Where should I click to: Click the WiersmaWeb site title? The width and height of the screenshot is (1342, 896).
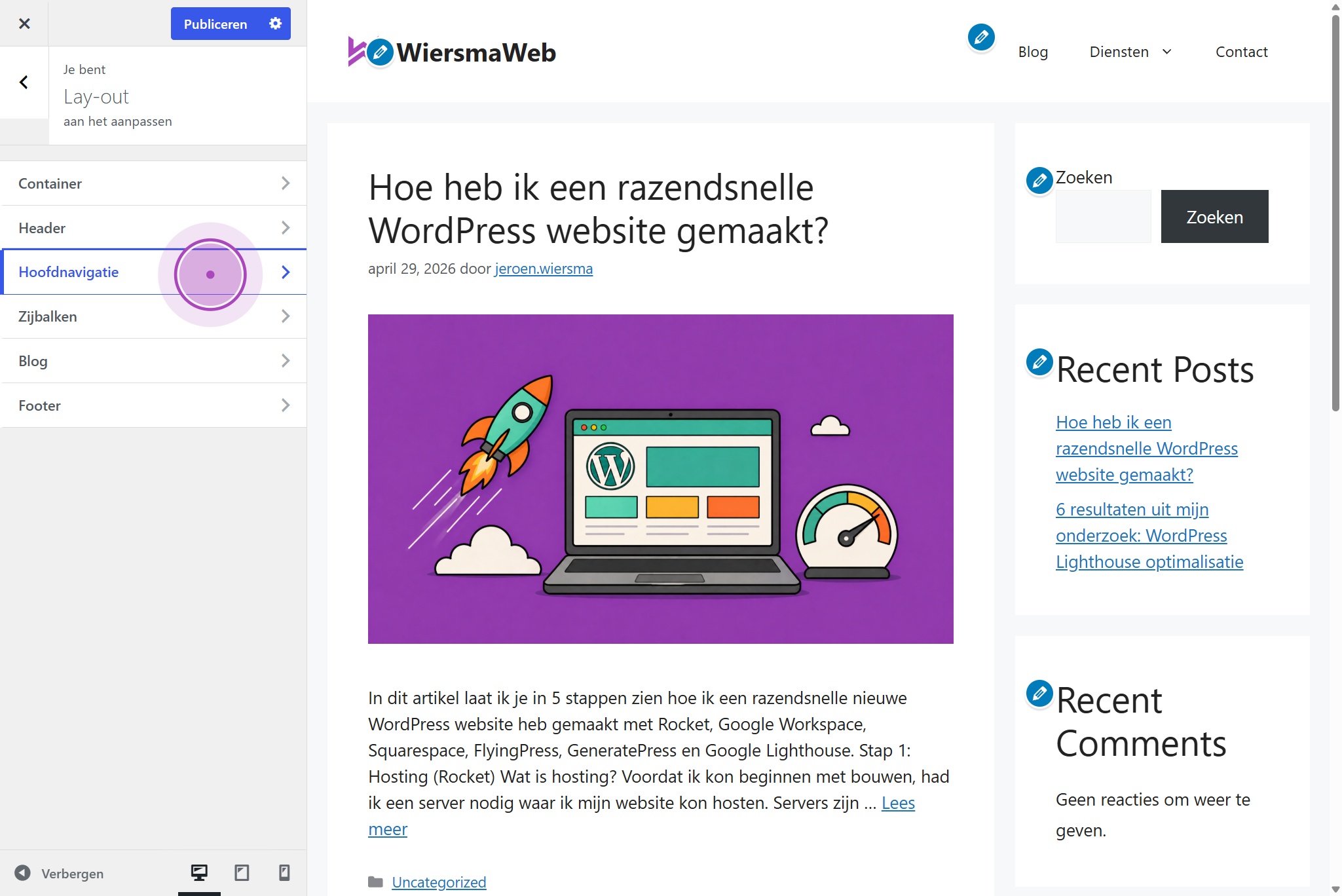coord(476,52)
